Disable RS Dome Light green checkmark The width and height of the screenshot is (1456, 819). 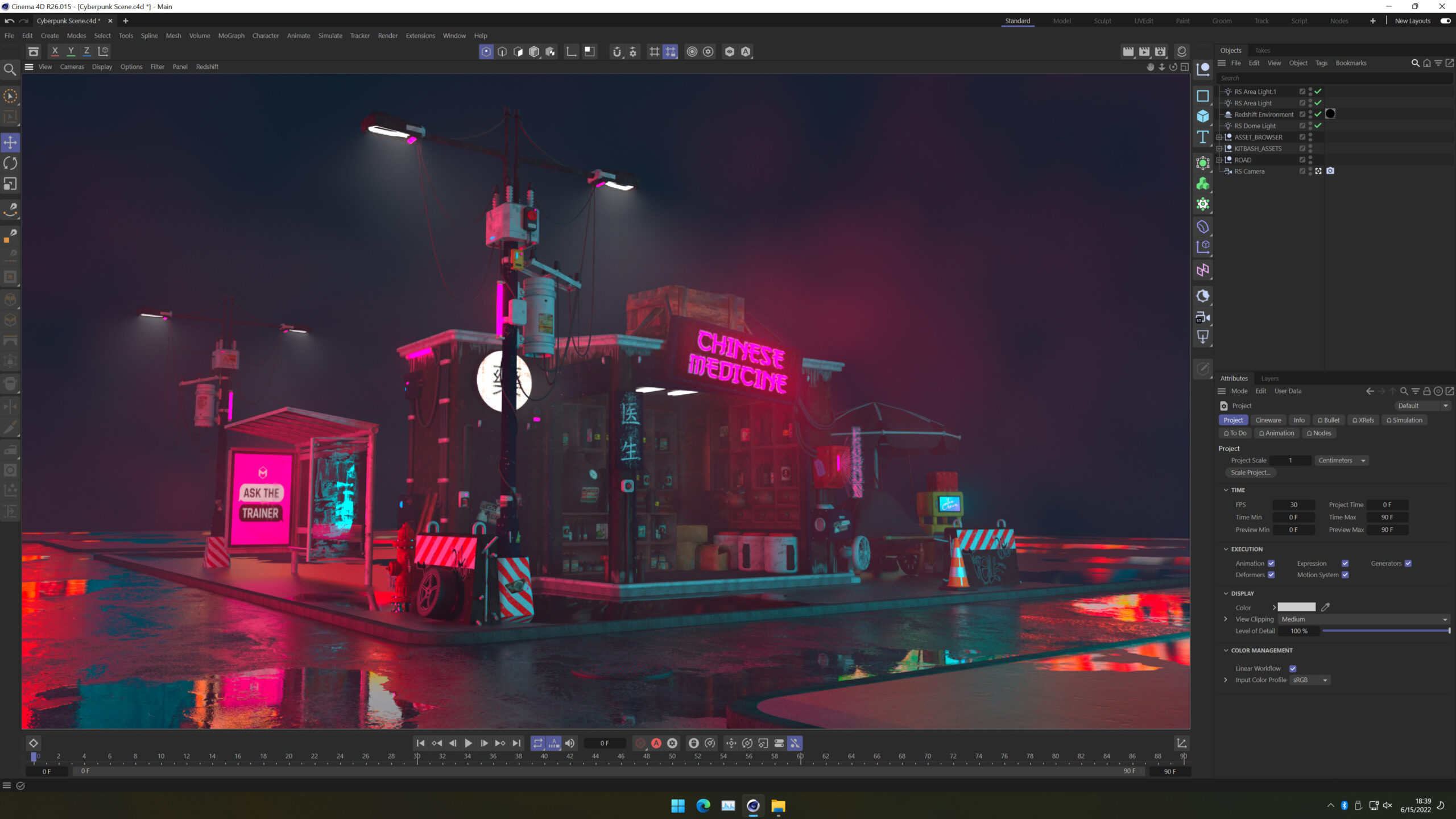point(1318,126)
